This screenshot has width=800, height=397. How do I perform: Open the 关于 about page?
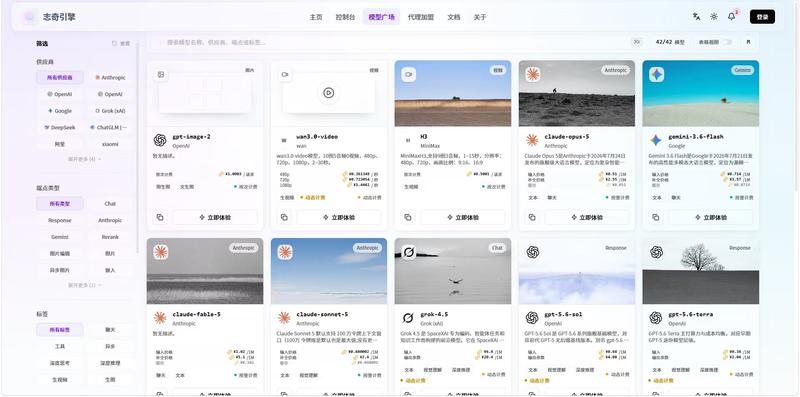pos(480,17)
